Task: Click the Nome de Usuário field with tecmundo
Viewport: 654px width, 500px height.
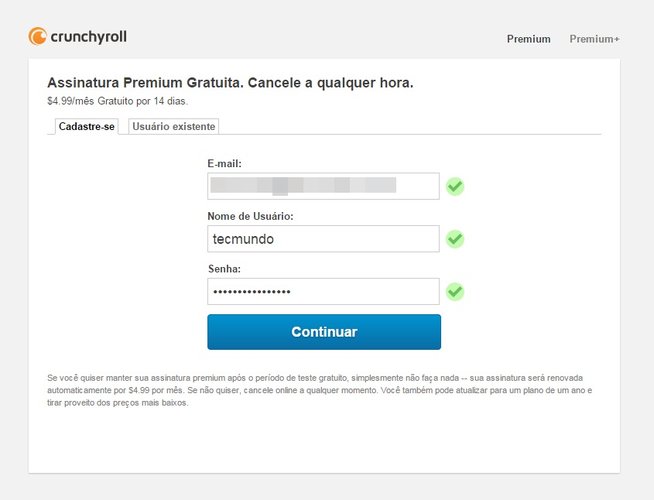Action: tap(323, 239)
